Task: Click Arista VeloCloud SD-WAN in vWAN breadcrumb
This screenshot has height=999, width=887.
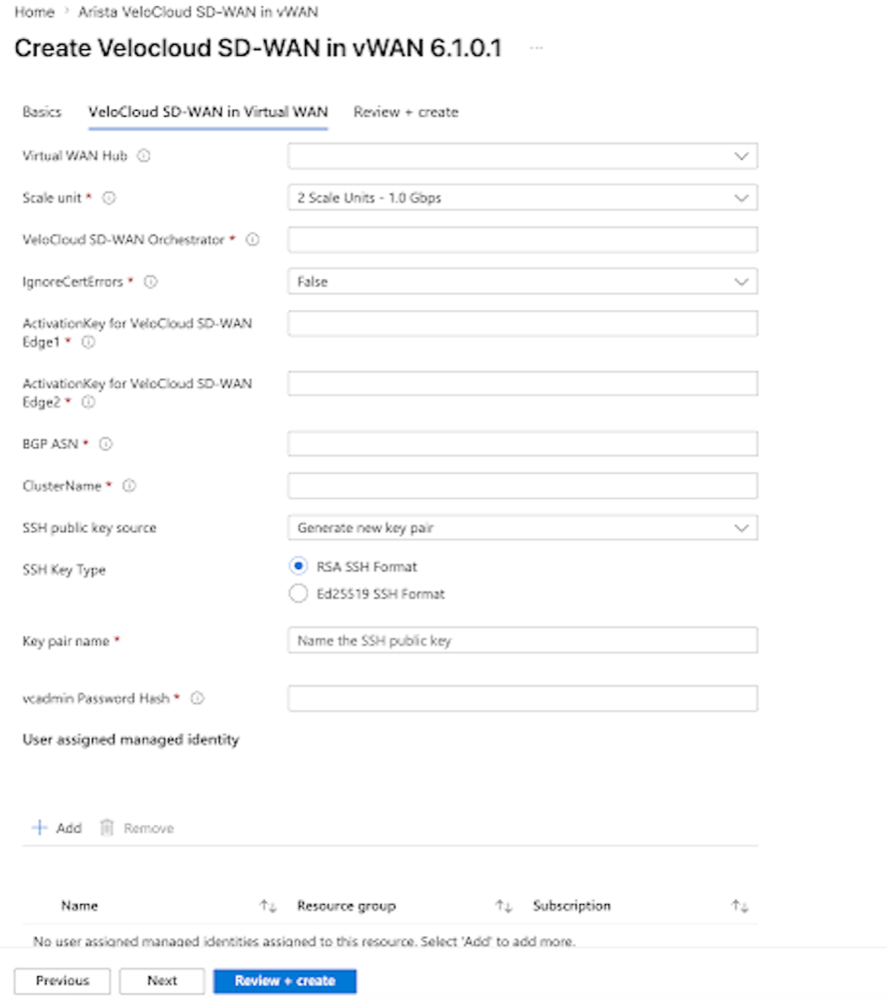Action: (x=198, y=11)
